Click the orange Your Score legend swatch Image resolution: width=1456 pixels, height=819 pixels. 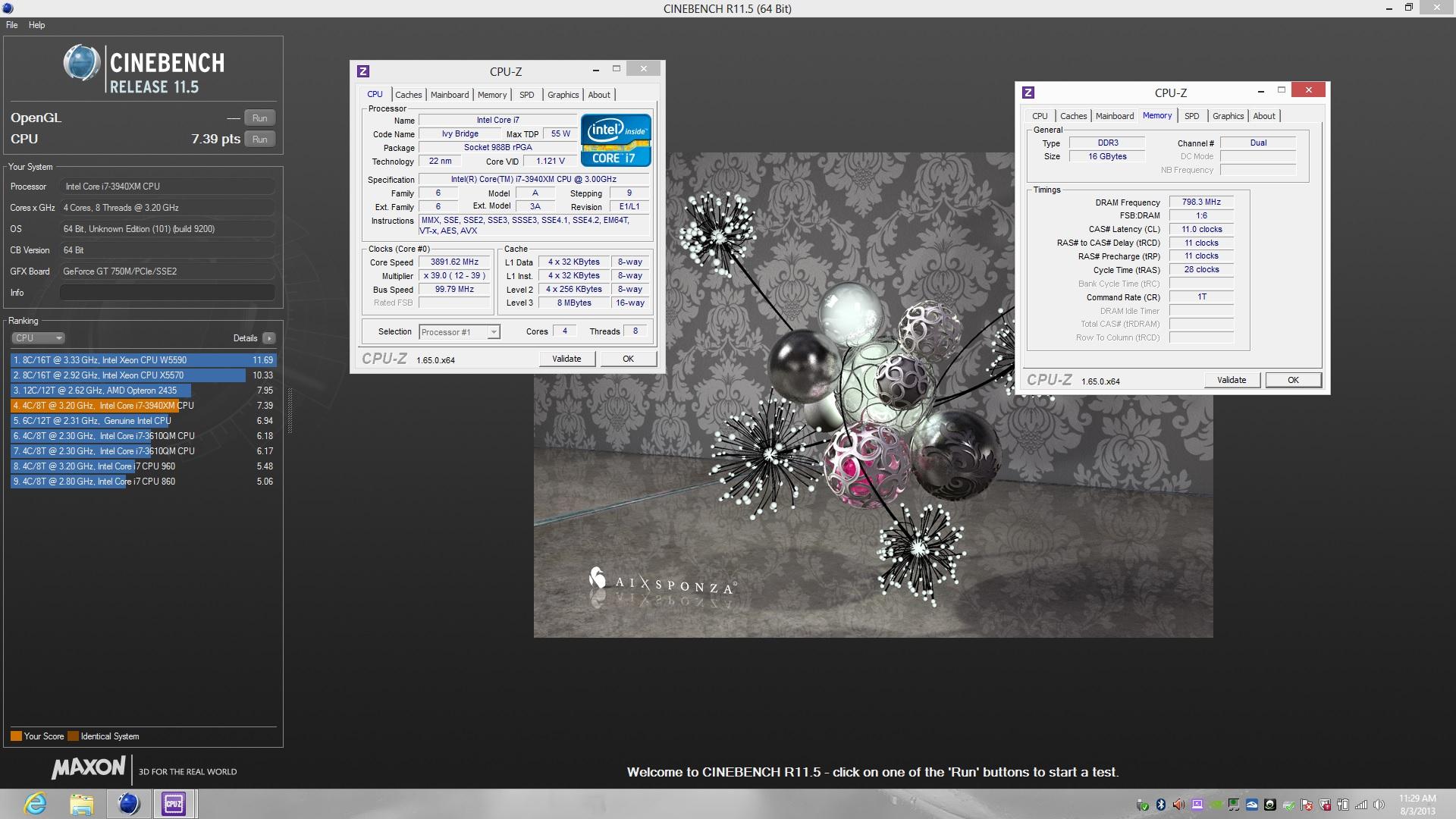click(16, 736)
